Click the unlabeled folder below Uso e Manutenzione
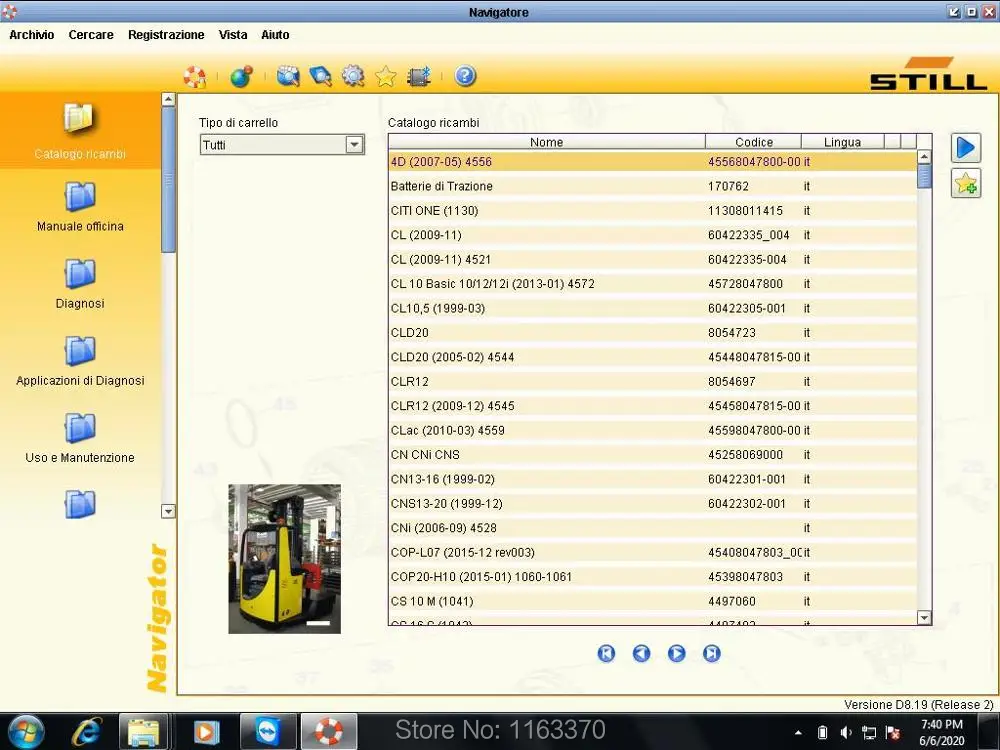1000x750 pixels. point(80,504)
